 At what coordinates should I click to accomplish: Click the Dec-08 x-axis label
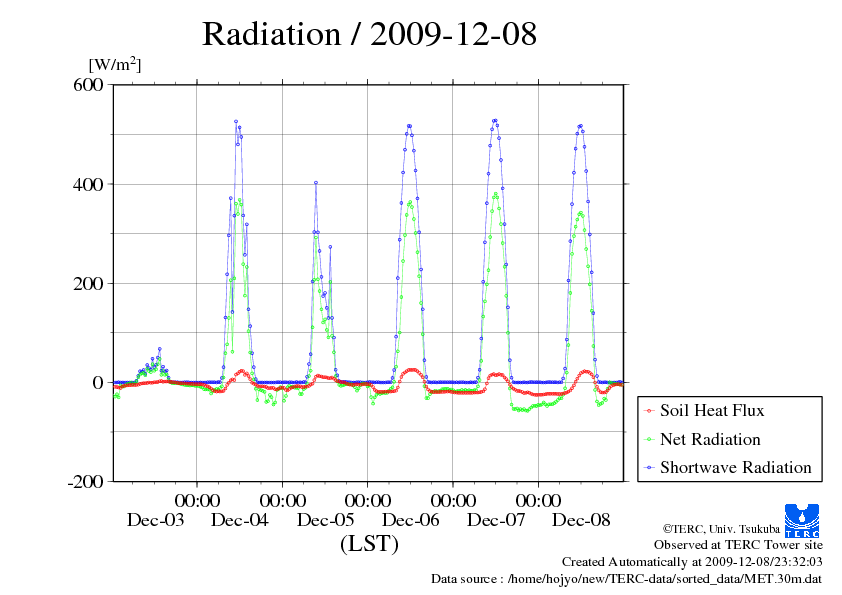coord(581,520)
